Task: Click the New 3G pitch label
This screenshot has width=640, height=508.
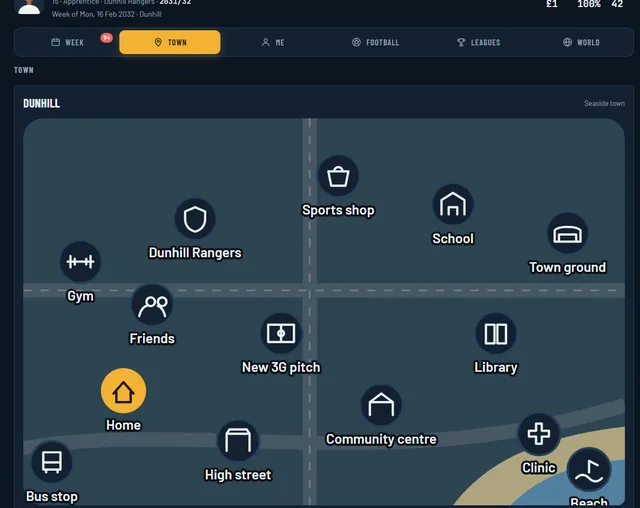Action: [281, 367]
